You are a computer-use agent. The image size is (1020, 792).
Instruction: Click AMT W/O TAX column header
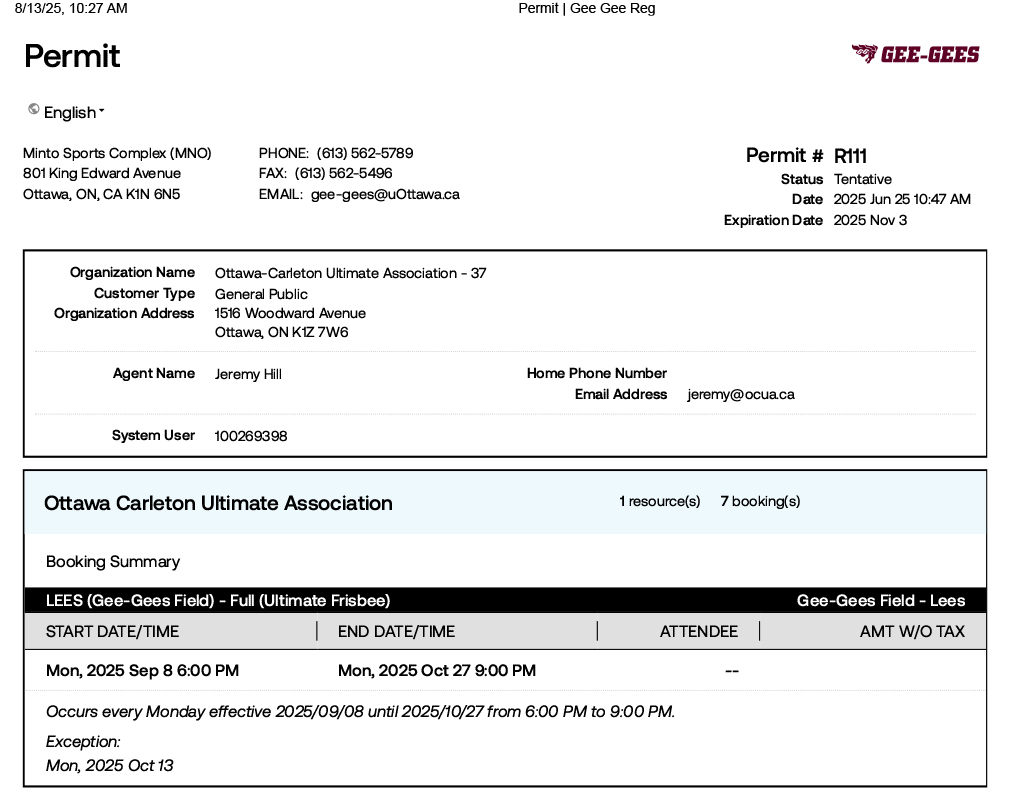(912, 631)
